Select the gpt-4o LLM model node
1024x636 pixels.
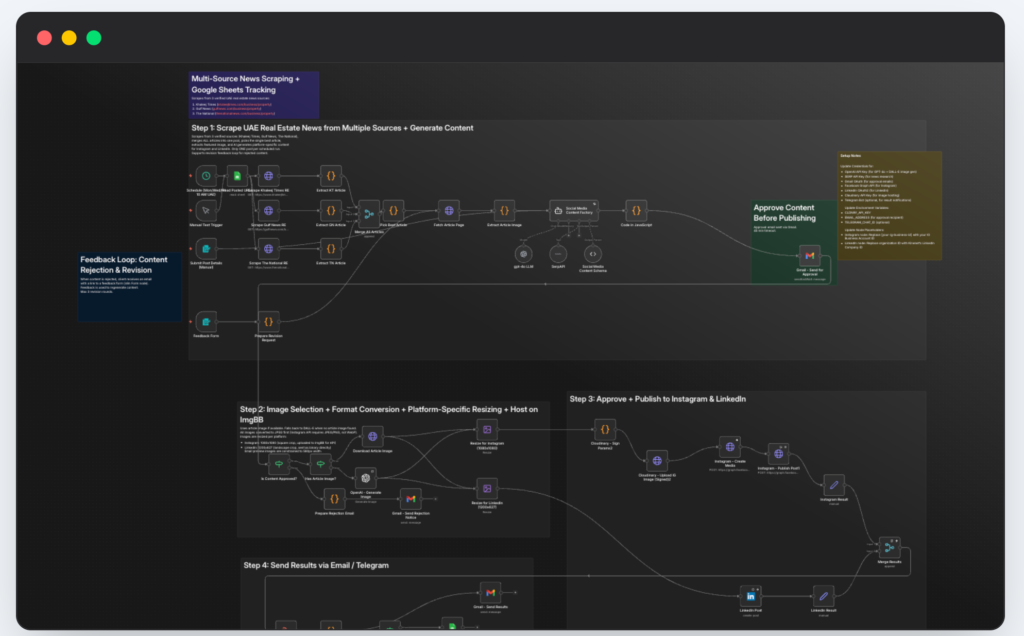[x=522, y=254]
